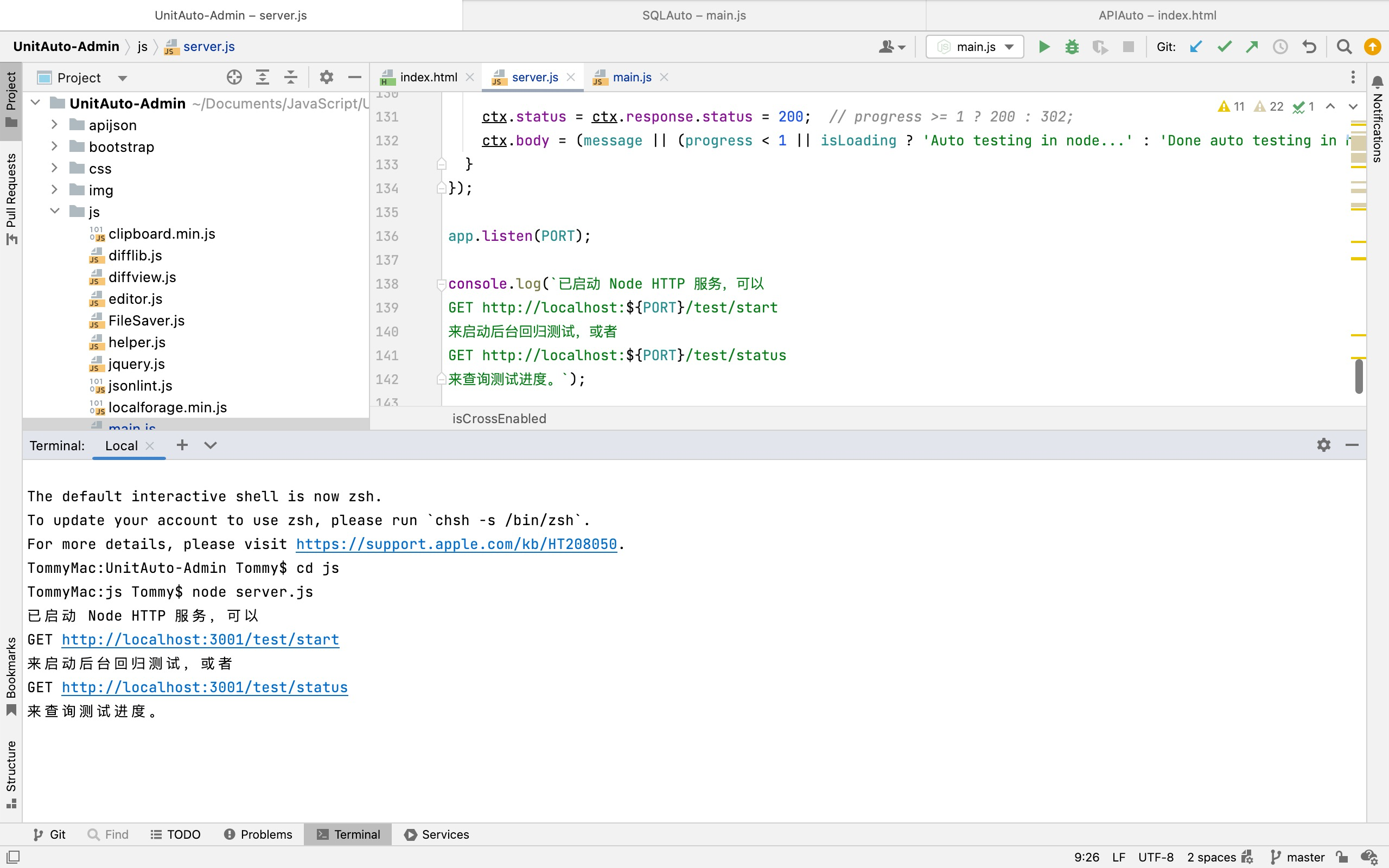Click the 9:26 cursor position indicator
Screen dimensions: 1389x868
pos(1087,857)
